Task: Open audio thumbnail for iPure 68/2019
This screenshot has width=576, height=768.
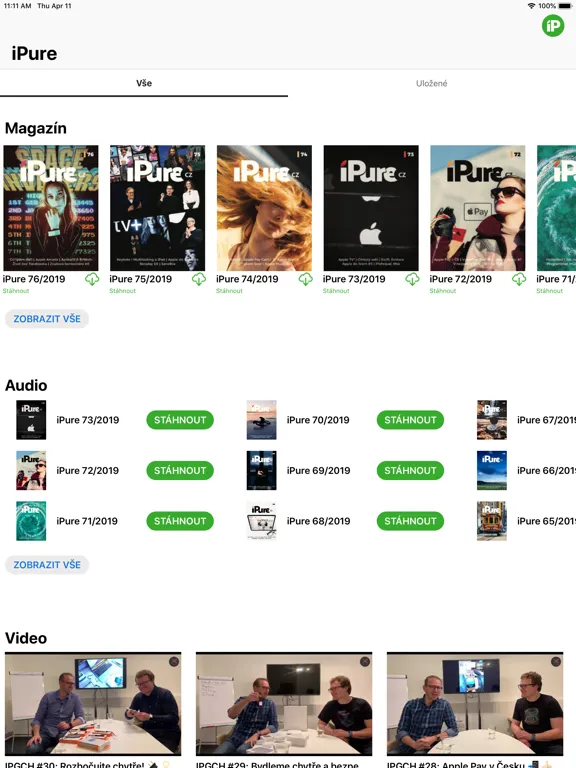Action: click(x=262, y=521)
